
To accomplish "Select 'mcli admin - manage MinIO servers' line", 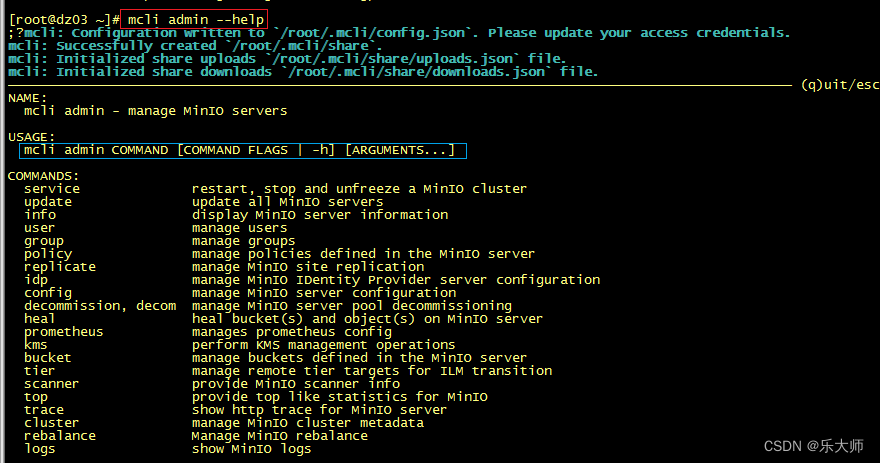I will (155, 111).
